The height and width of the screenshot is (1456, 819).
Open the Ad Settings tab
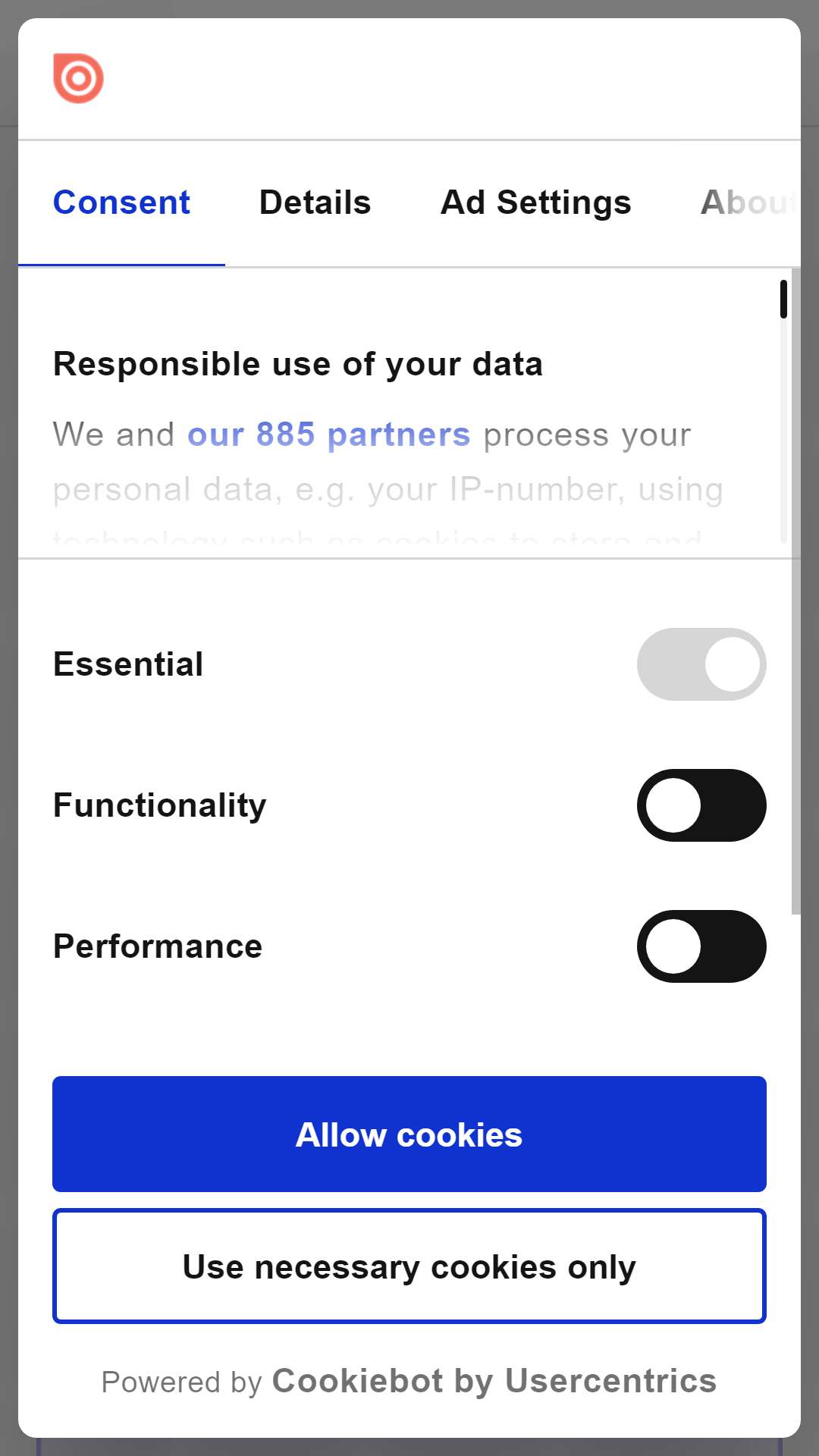click(x=535, y=202)
